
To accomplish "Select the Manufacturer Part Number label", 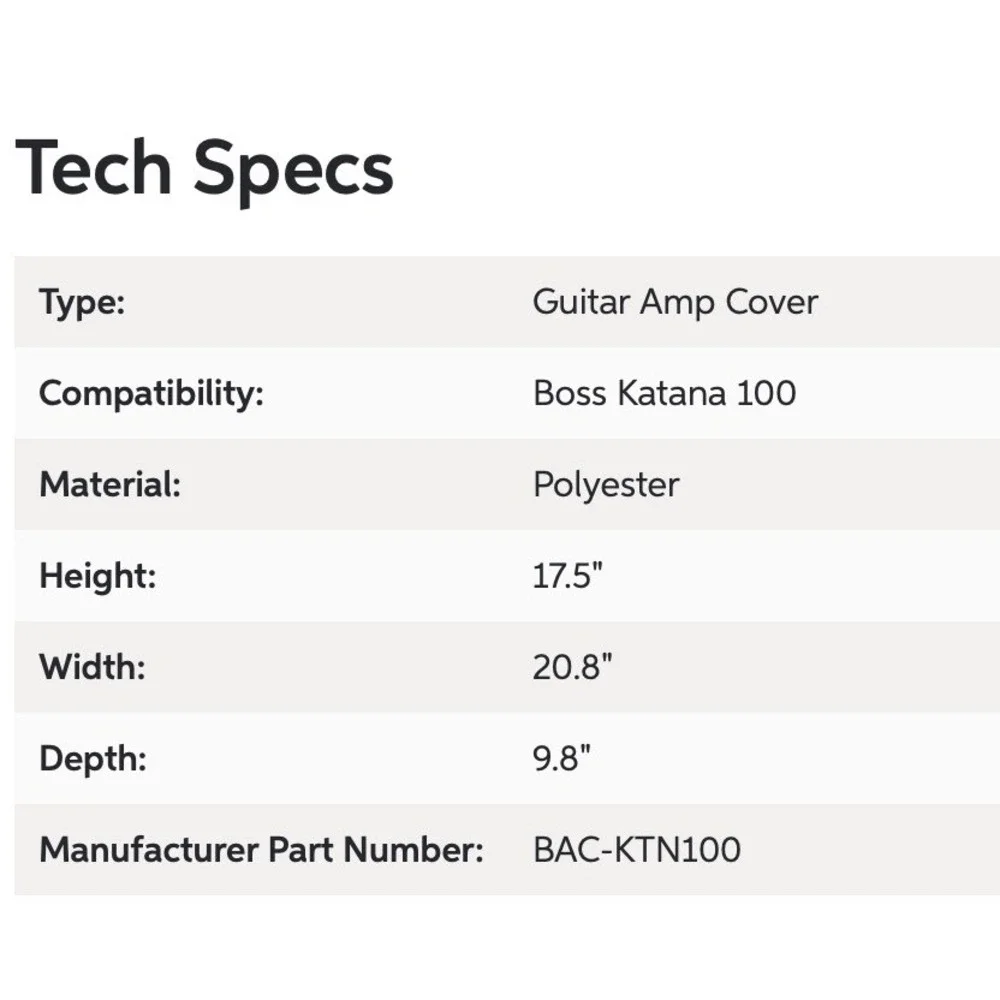I will 261,850.
